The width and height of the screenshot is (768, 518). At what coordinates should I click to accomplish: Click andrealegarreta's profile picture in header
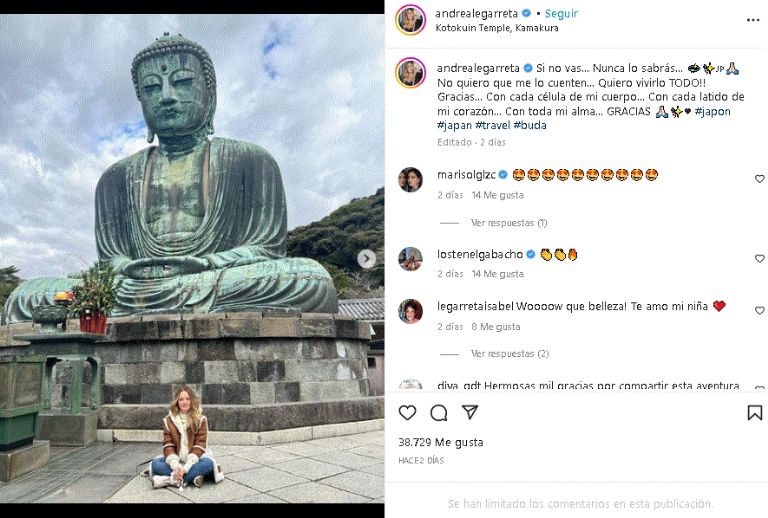410,20
